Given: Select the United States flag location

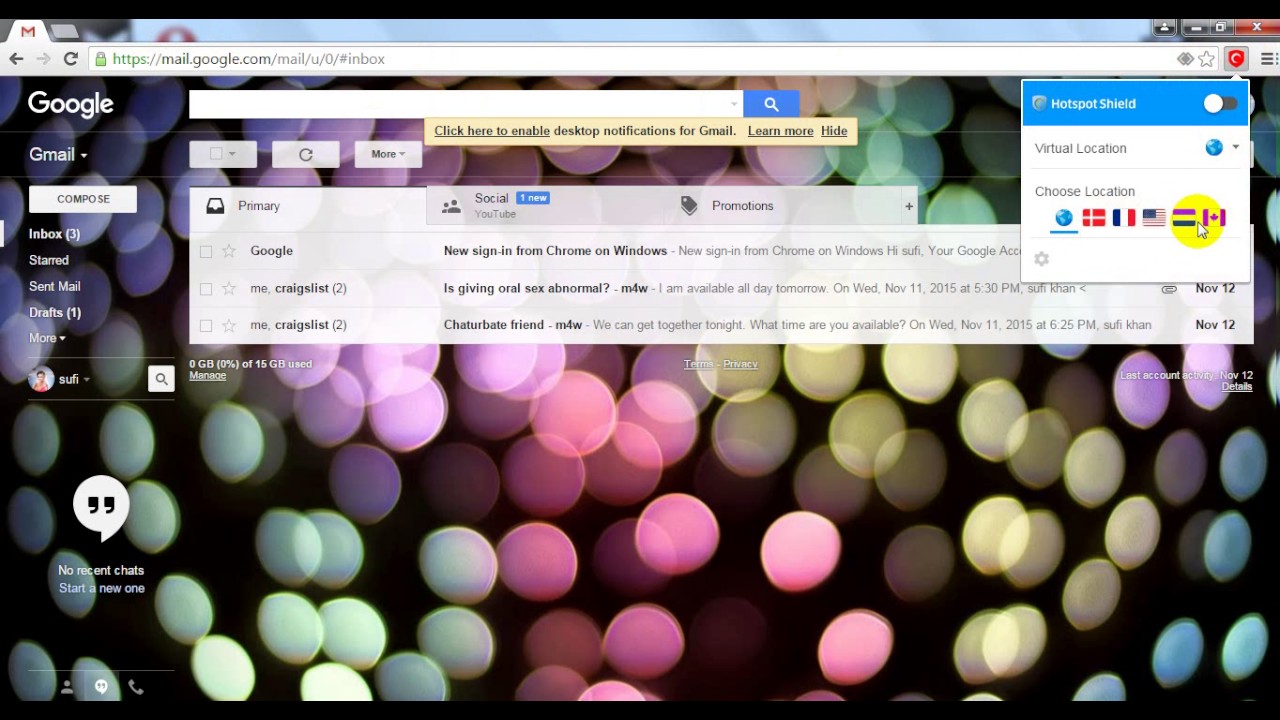Looking at the screenshot, I should point(1154,217).
